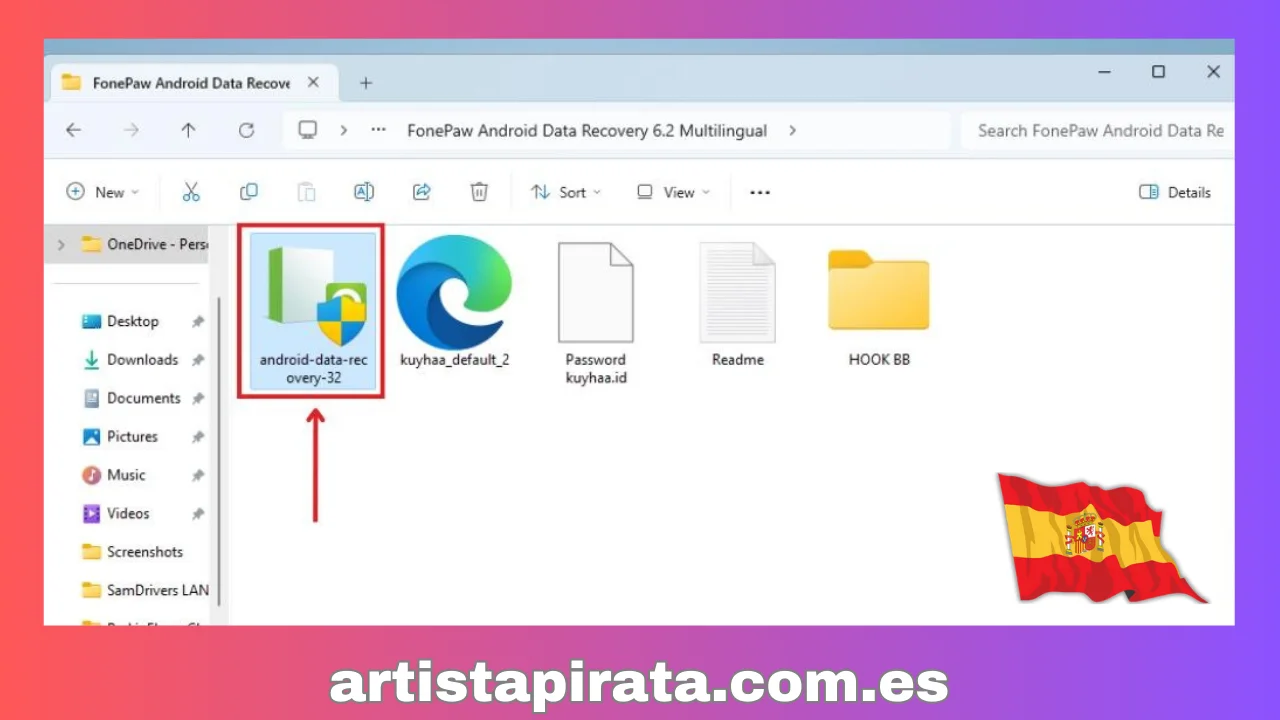Open the New item dropdown
This screenshot has width=1280, height=720.
click(x=102, y=192)
